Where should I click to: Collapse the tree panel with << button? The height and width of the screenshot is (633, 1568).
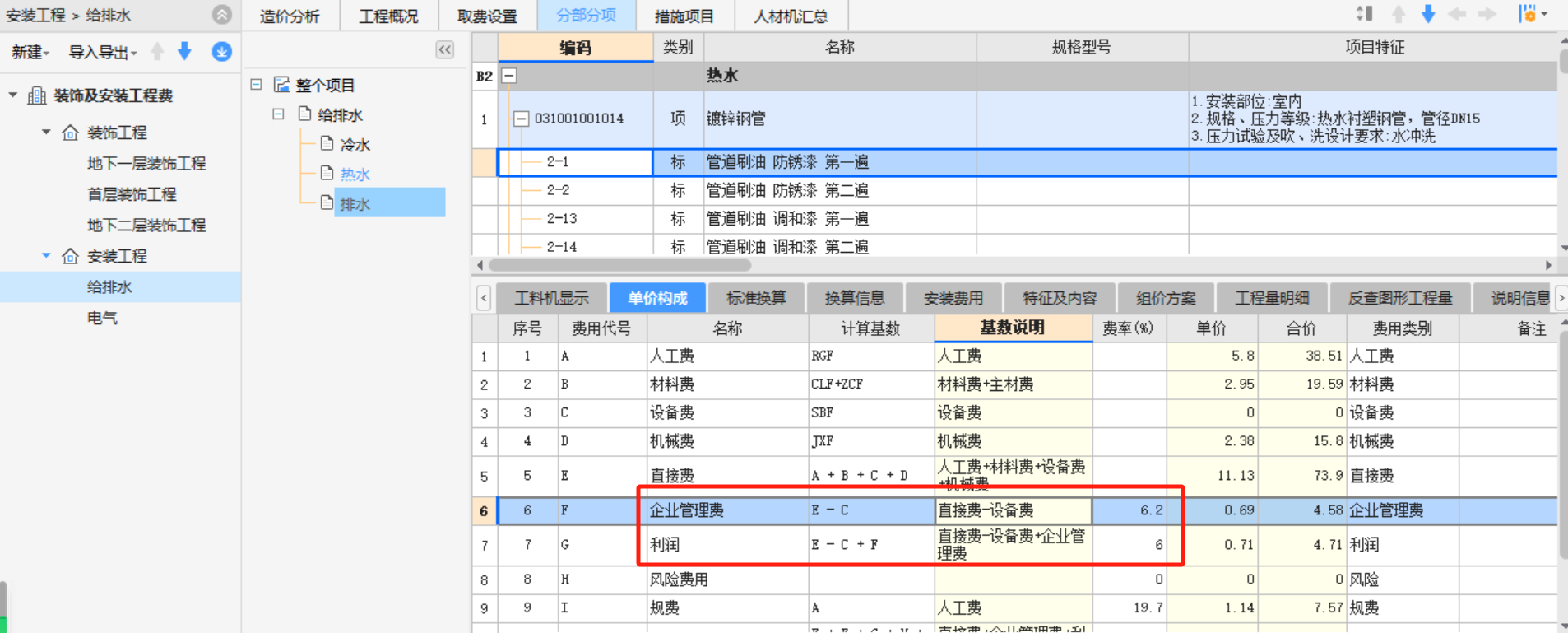tap(444, 49)
